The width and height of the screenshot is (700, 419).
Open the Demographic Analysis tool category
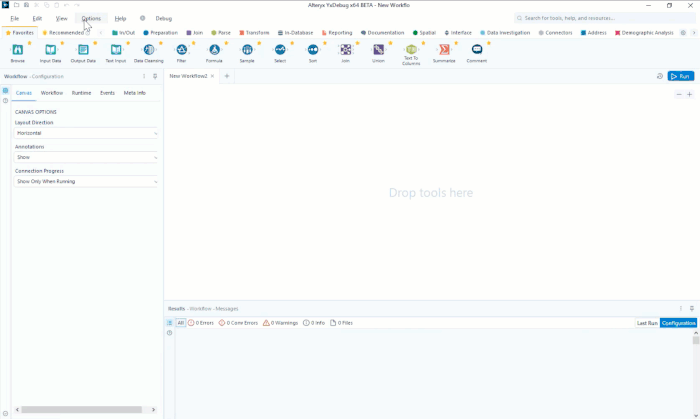click(644, 33)
